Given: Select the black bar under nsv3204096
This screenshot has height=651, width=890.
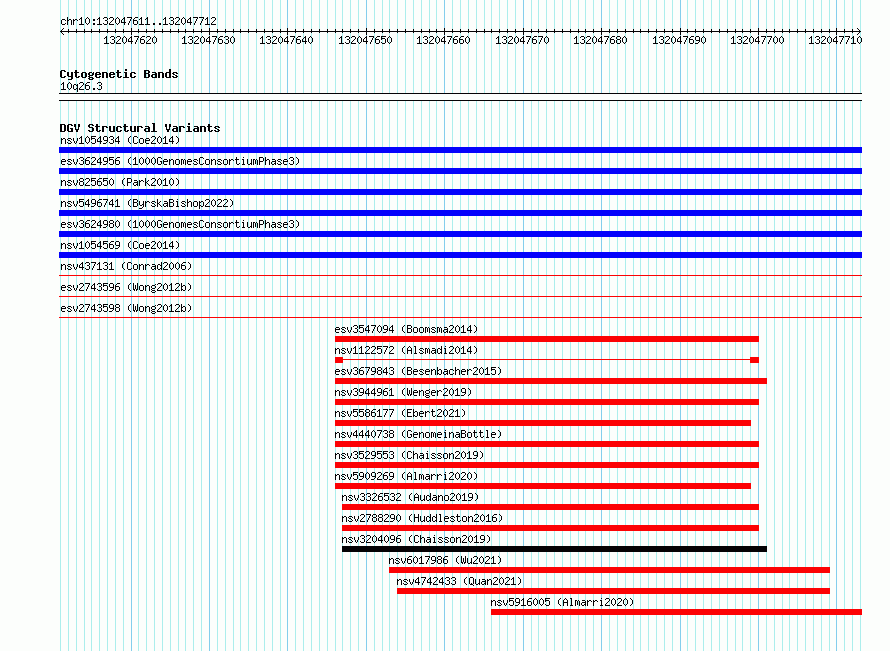Looking at the screenshot, I should click(554, 549).
